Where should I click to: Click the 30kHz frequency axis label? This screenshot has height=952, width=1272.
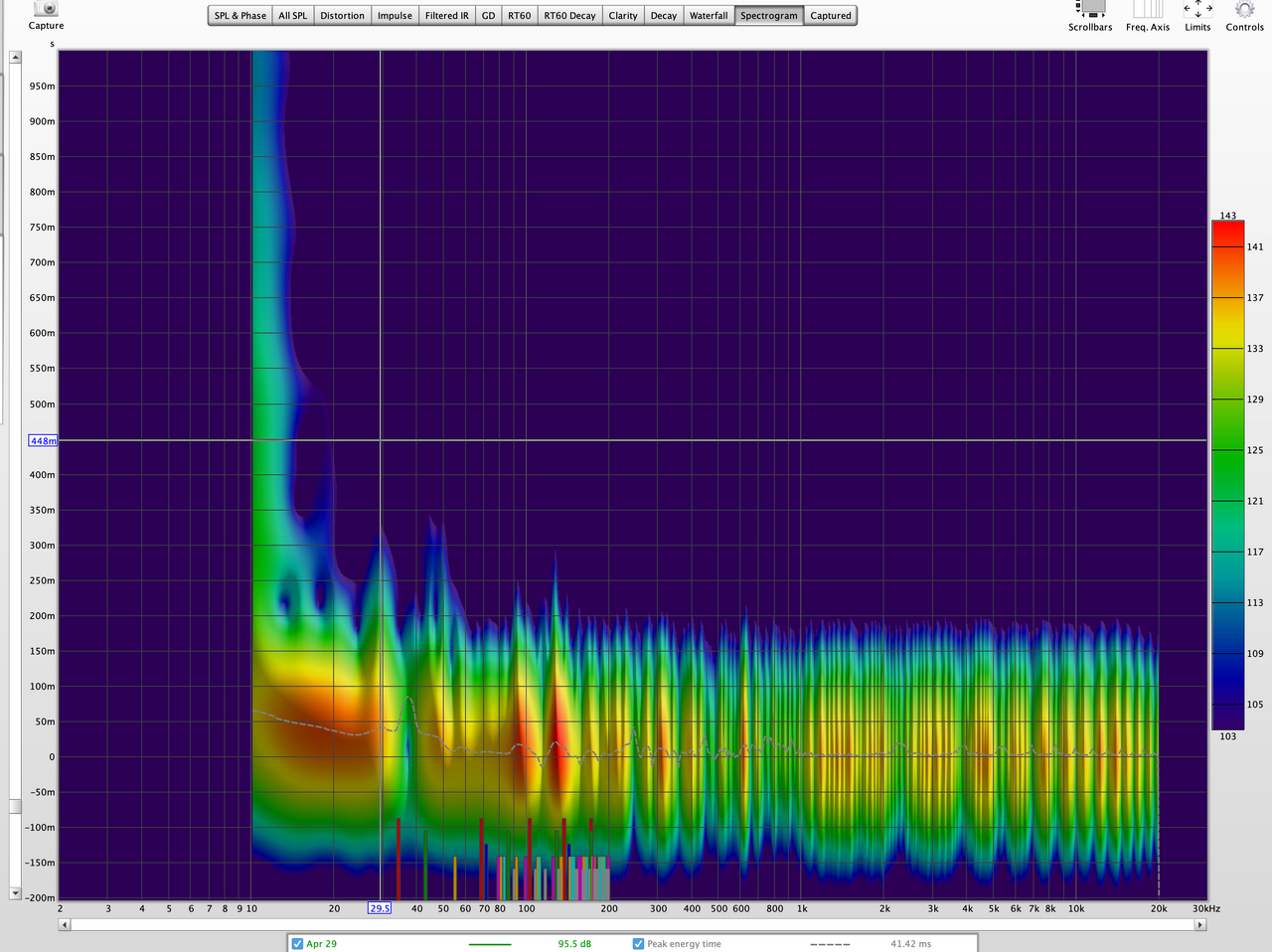coord(1206,908)
